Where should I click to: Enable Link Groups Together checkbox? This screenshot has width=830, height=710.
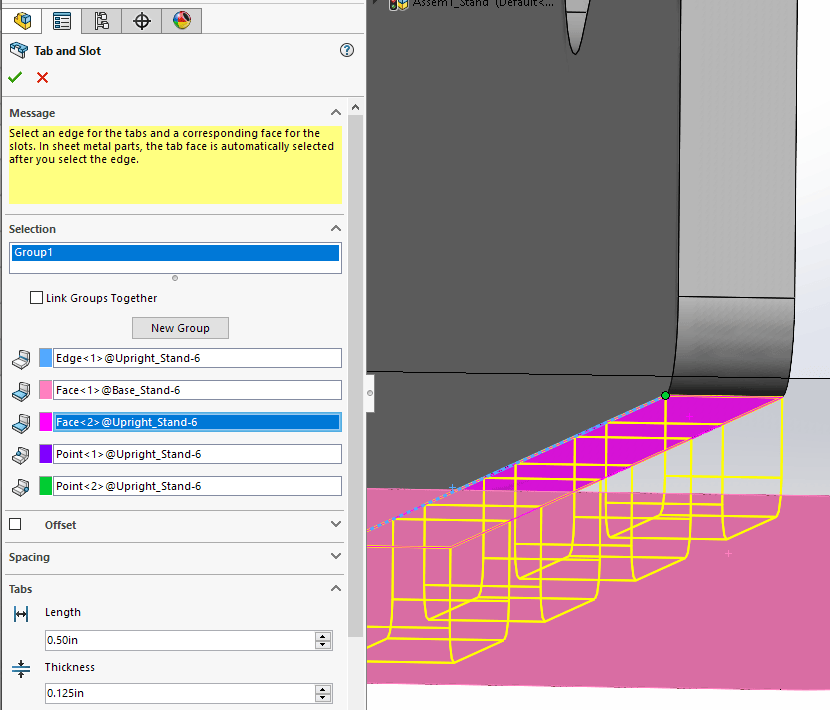tap(37, 298)
